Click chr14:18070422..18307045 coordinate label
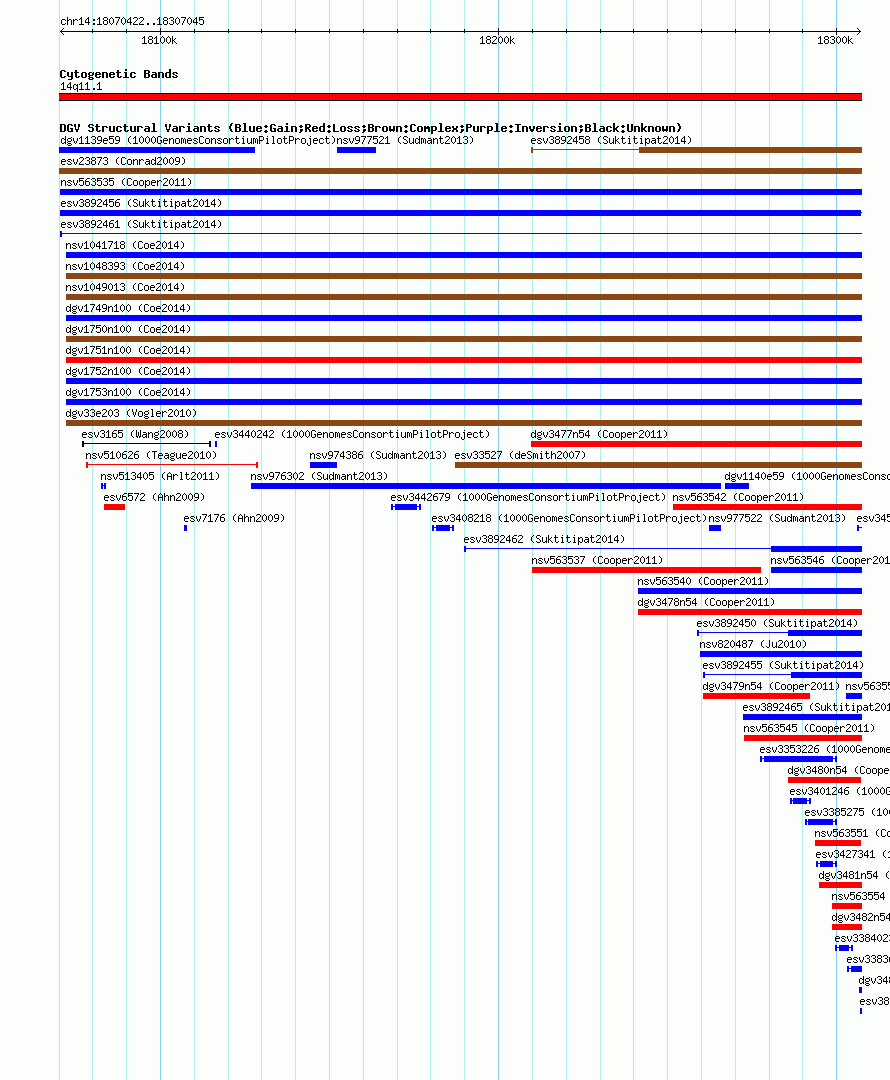Image resolution: width=890 pixels, height=1080 pixels. point(132,21)
